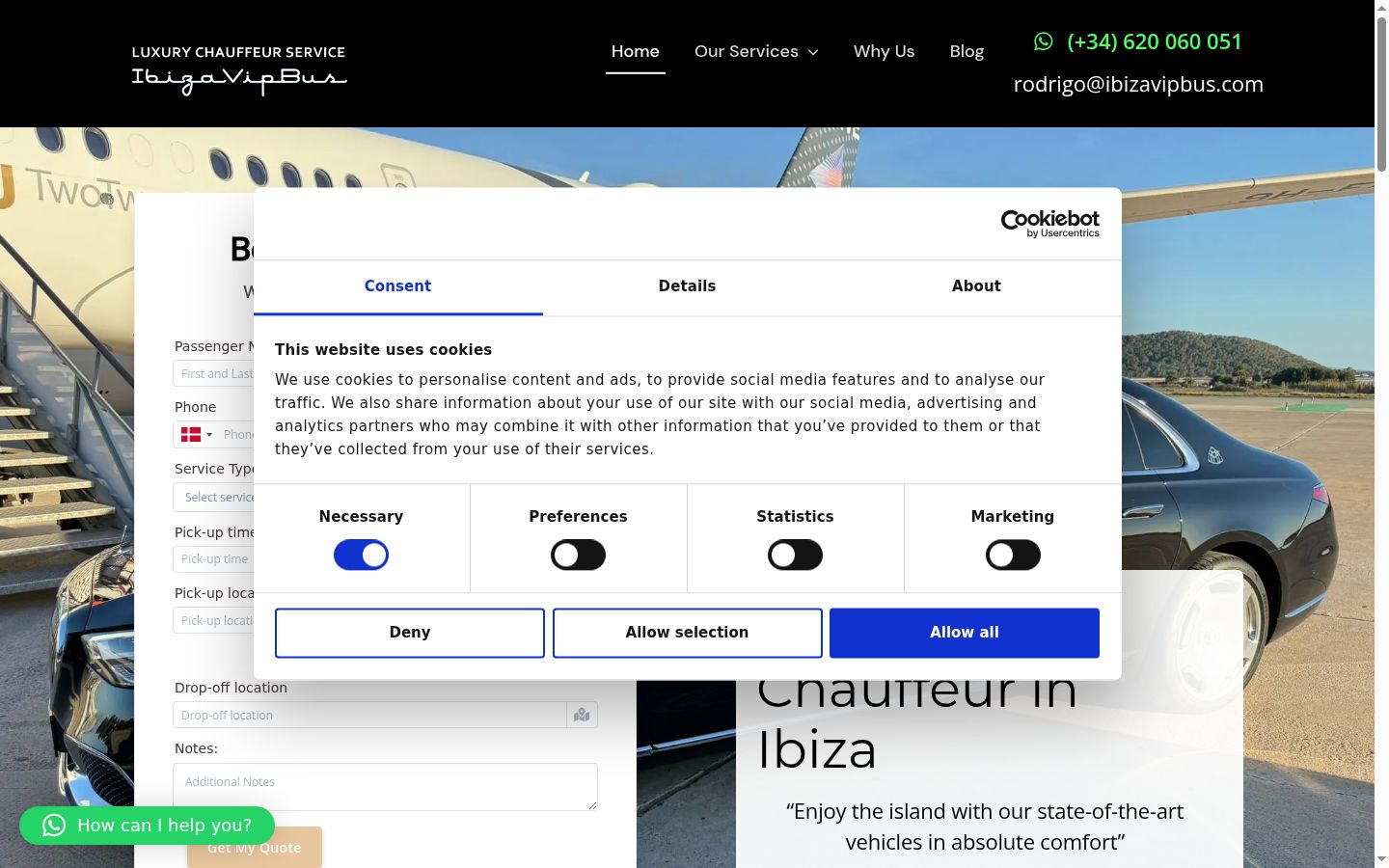Open the Why Us page
Viewport: 1389px width, 868px height.
[x=885, y=51]
